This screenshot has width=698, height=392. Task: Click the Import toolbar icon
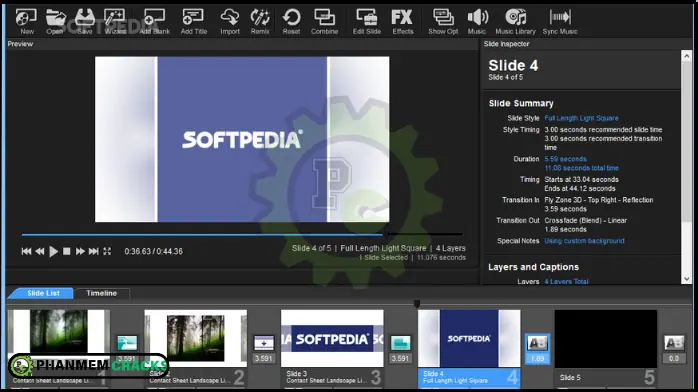click(x=230, y=21)
